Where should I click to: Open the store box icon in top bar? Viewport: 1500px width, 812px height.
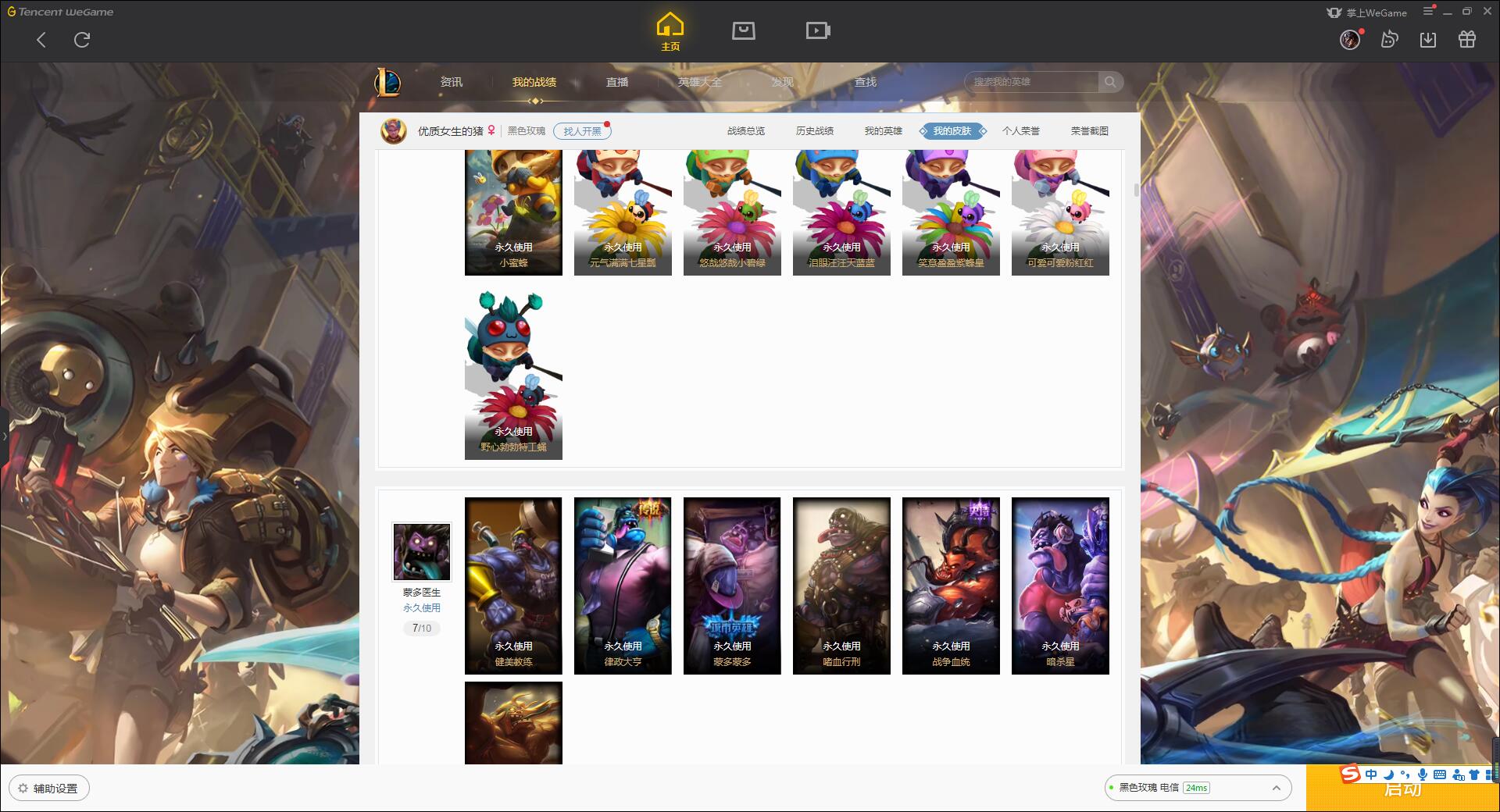pos(743,30)
